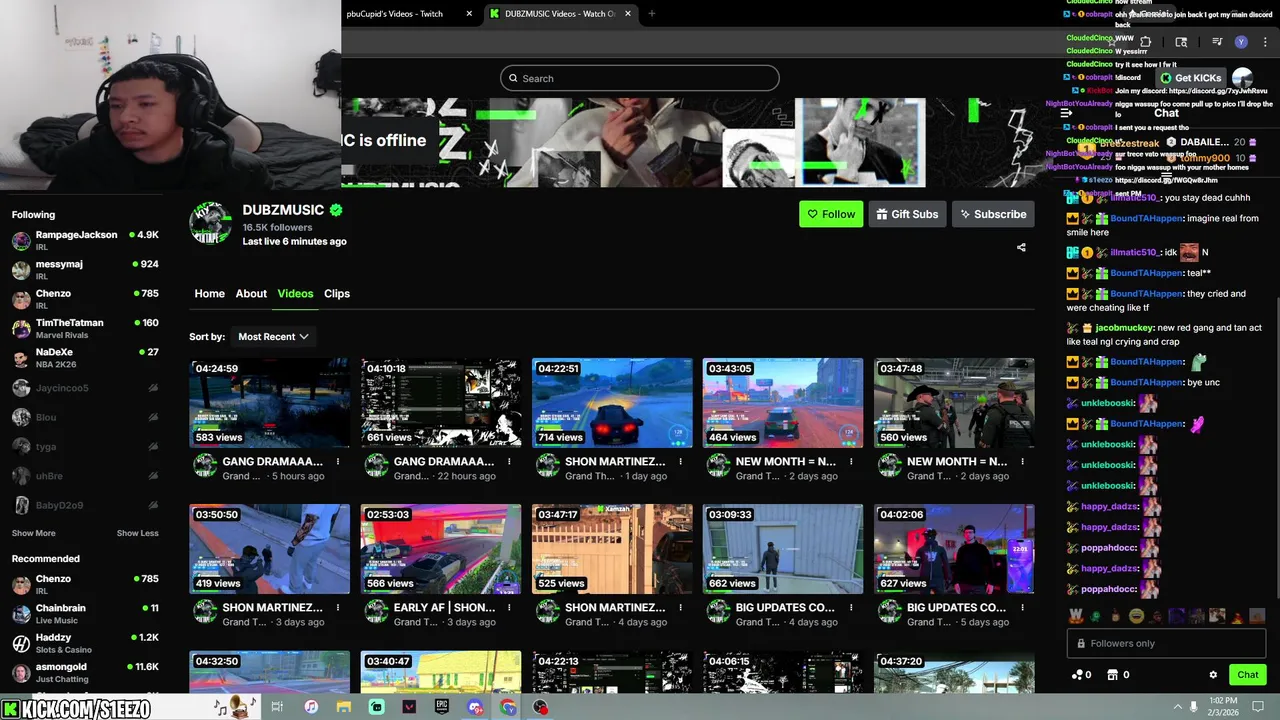
Task: Click Haddzy avatar in Recommended list
Action: click(x=21, y=643)
